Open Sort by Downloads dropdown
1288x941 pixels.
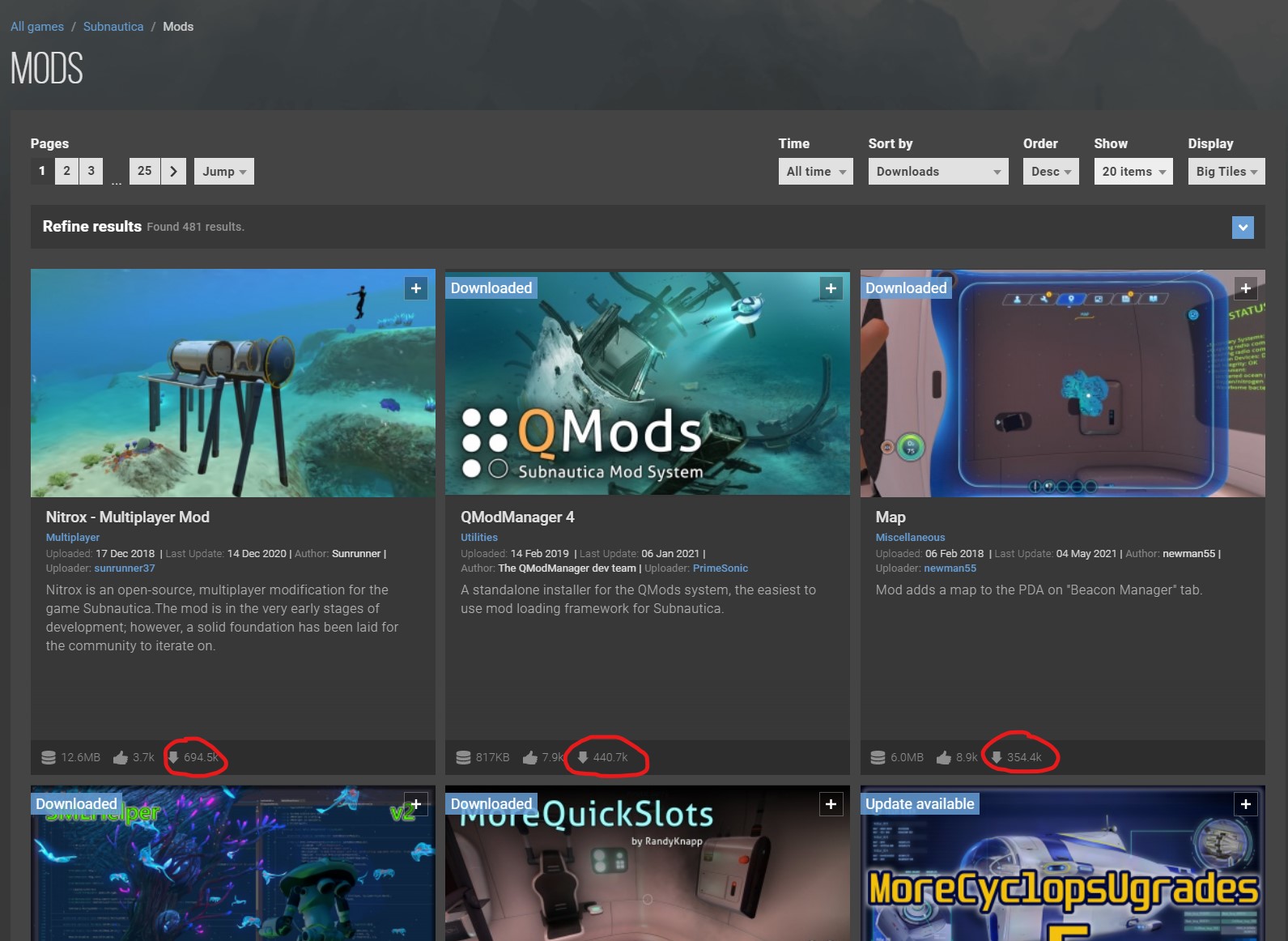938,171
